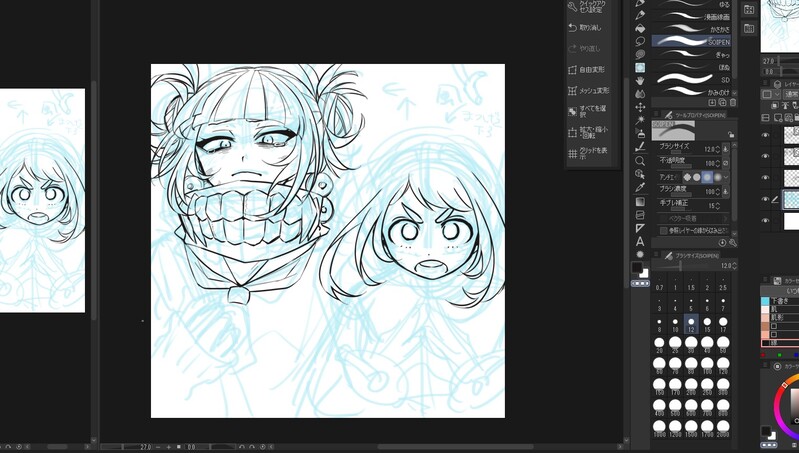The width and height of the screenshot is (799, 453).
Task: Hide the selected light-blue sketch layer
Action: (765, 199)
